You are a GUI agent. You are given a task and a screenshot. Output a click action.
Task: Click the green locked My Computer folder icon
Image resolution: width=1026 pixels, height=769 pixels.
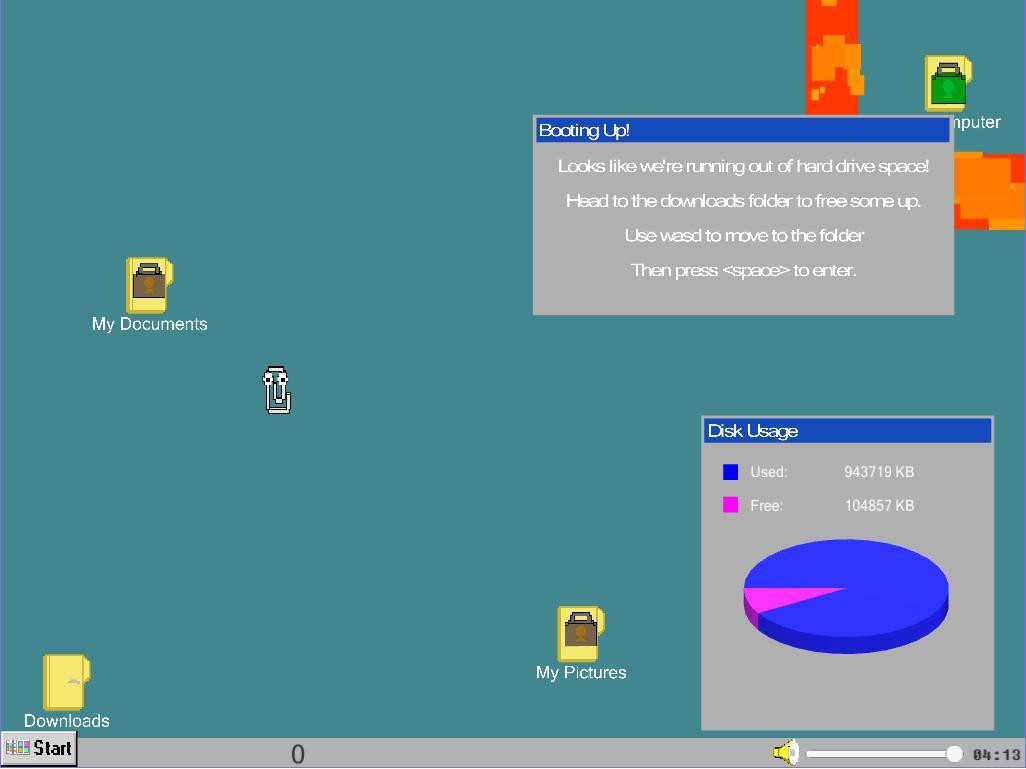[947, 83]
